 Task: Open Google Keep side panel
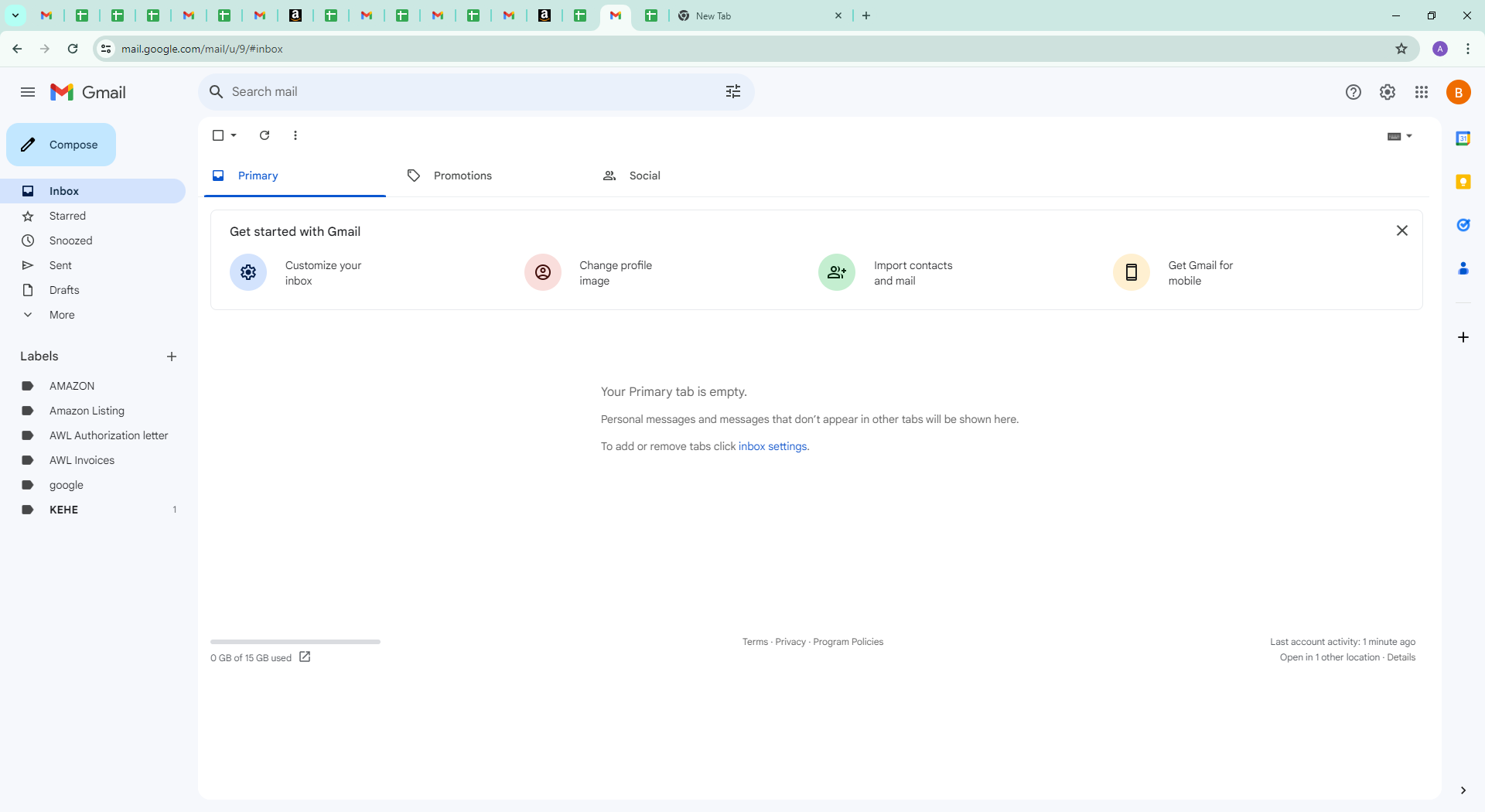tap(1463, 182)
